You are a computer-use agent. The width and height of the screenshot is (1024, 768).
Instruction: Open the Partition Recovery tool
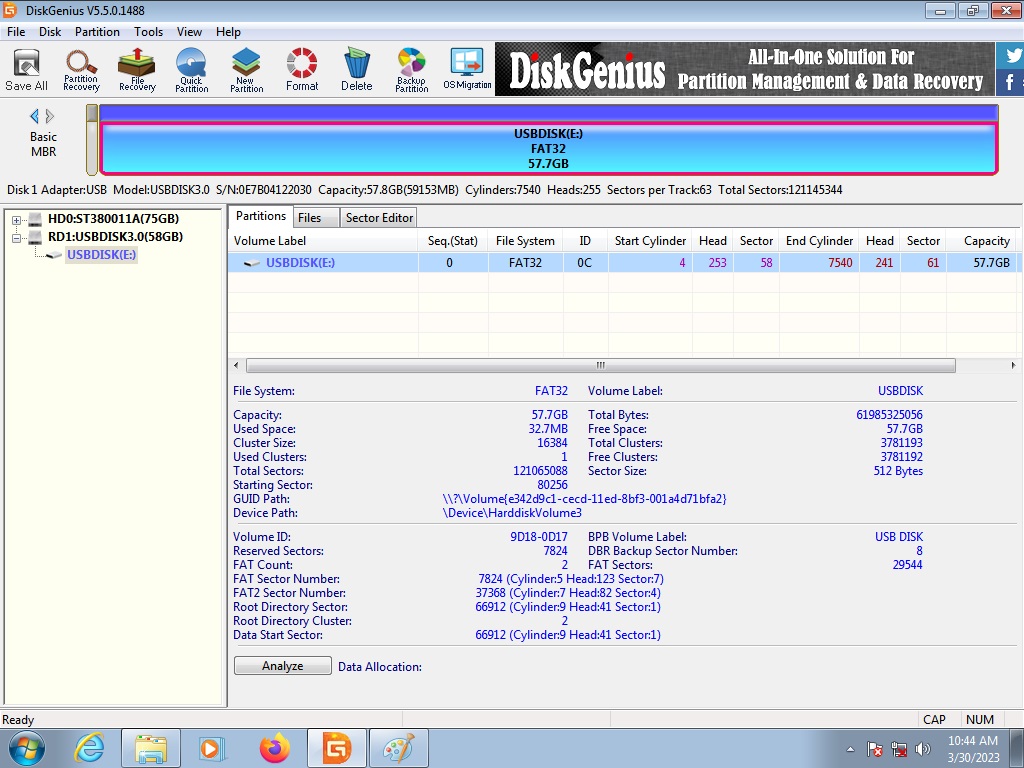pos(81,69)
